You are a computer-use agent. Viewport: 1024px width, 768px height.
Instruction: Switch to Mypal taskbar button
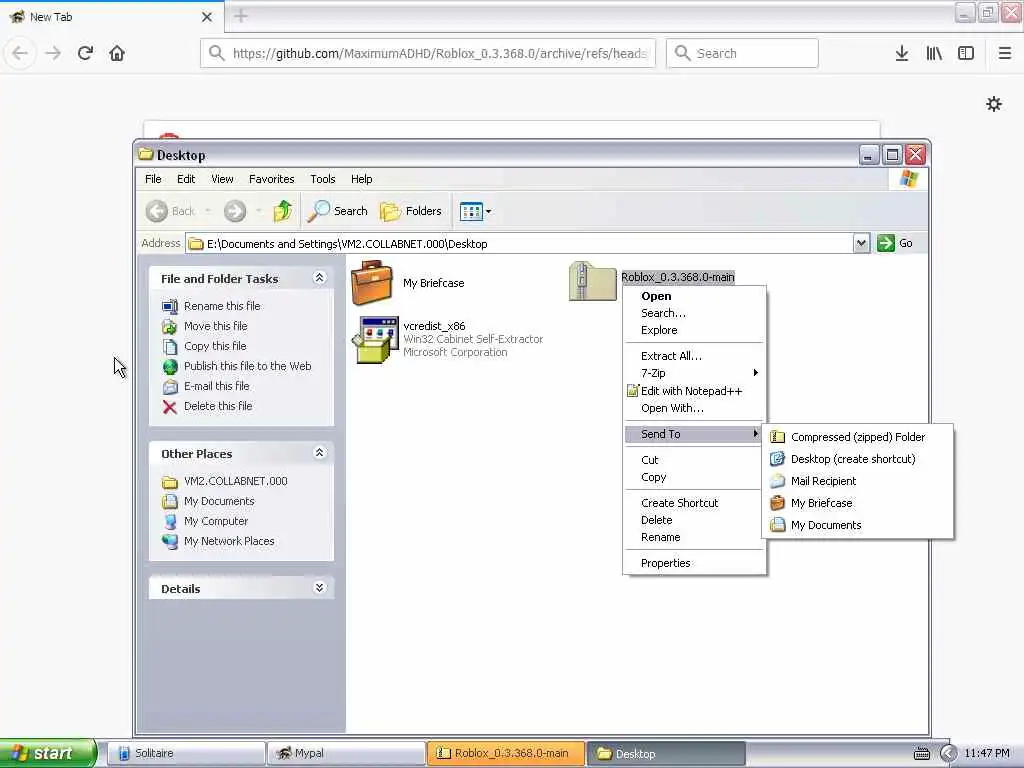pyautogui.click(x=346, y=753)
